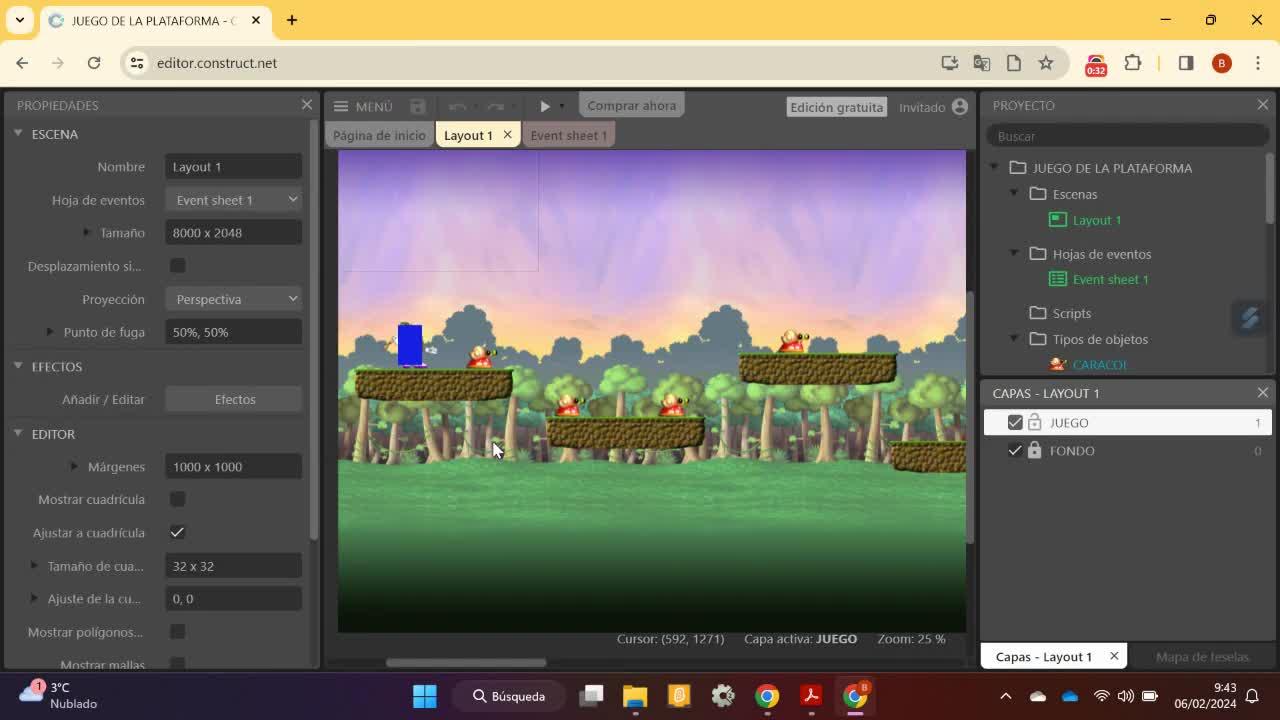
Task: Click the Edición gratuita badge
Action: point(837,107)
